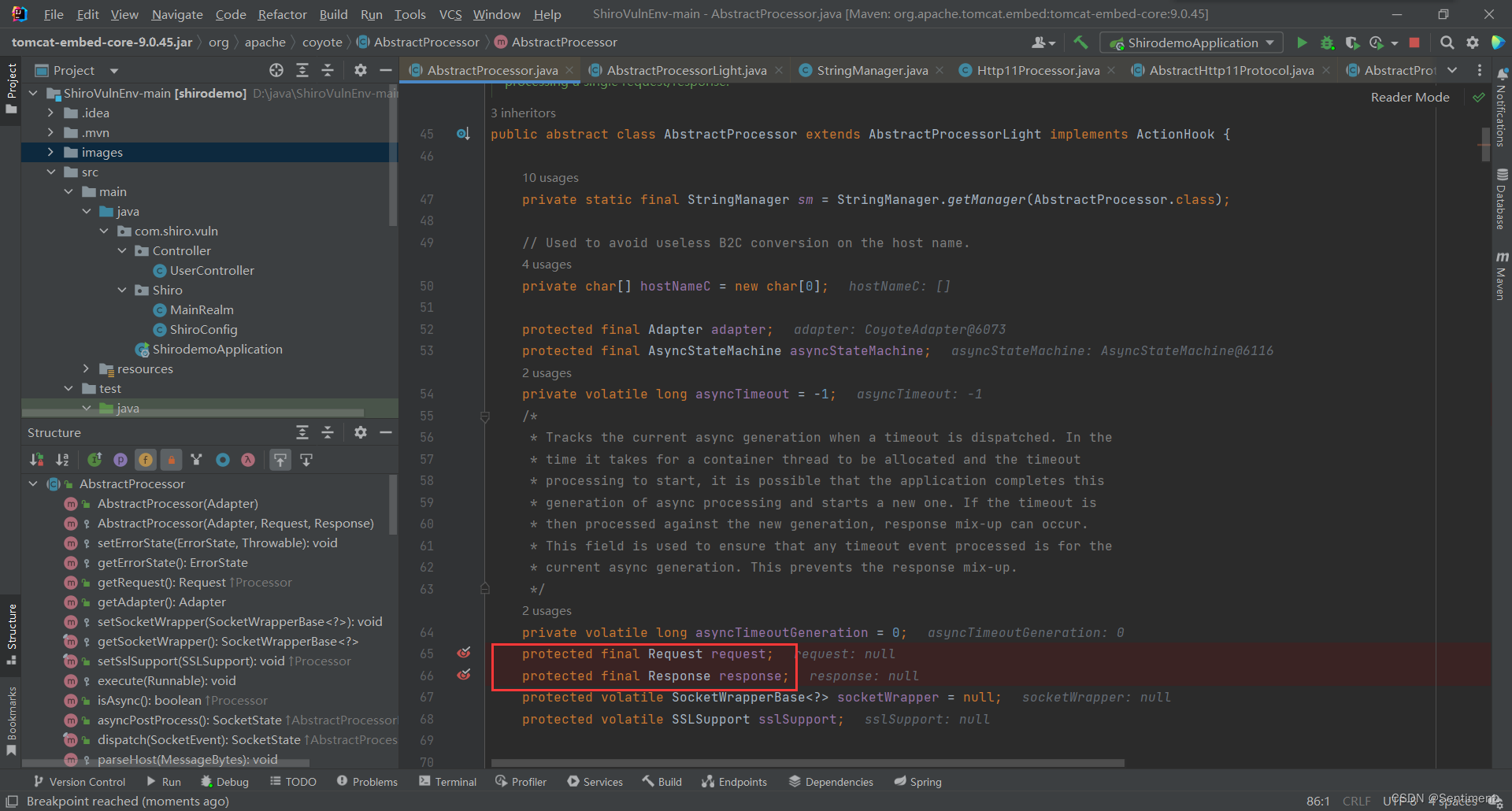Expand all nodes in the Structure panel
1512x811 pixels.
pos(302,432)
